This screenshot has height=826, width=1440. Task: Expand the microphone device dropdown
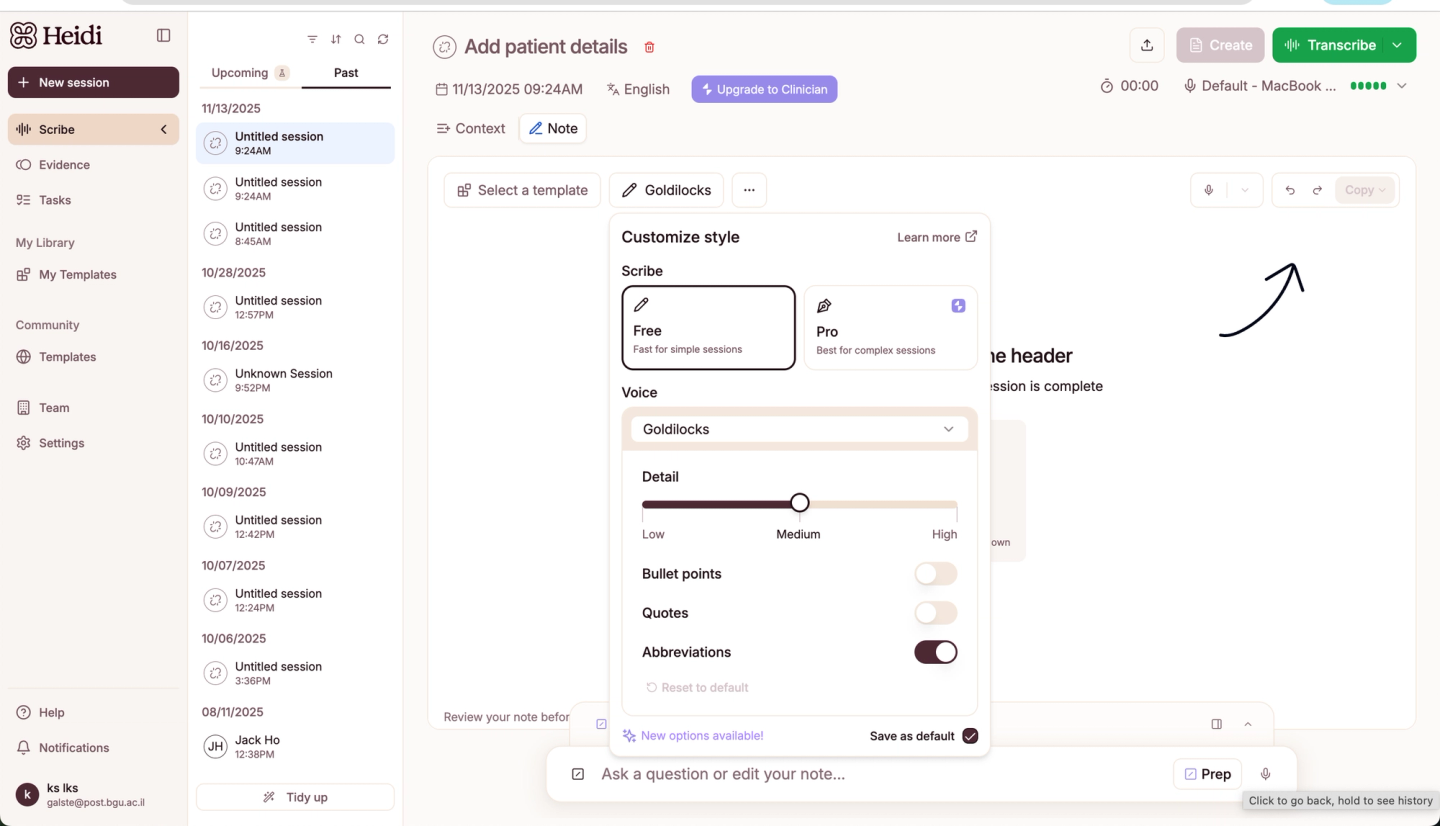pos(1402,86)
